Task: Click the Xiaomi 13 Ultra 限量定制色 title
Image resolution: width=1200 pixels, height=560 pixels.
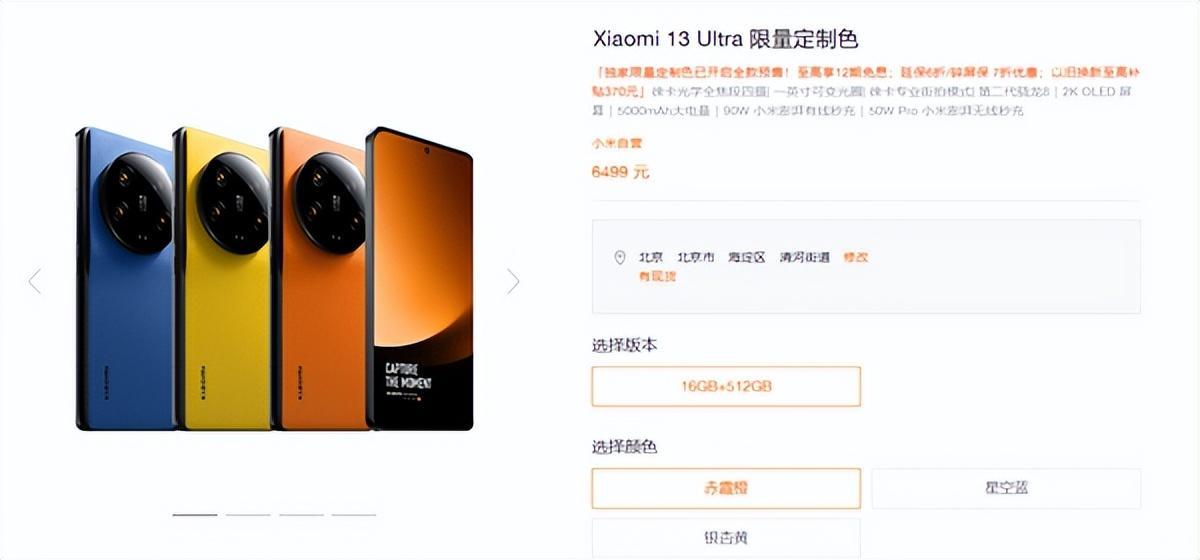Action: point(725,39)
